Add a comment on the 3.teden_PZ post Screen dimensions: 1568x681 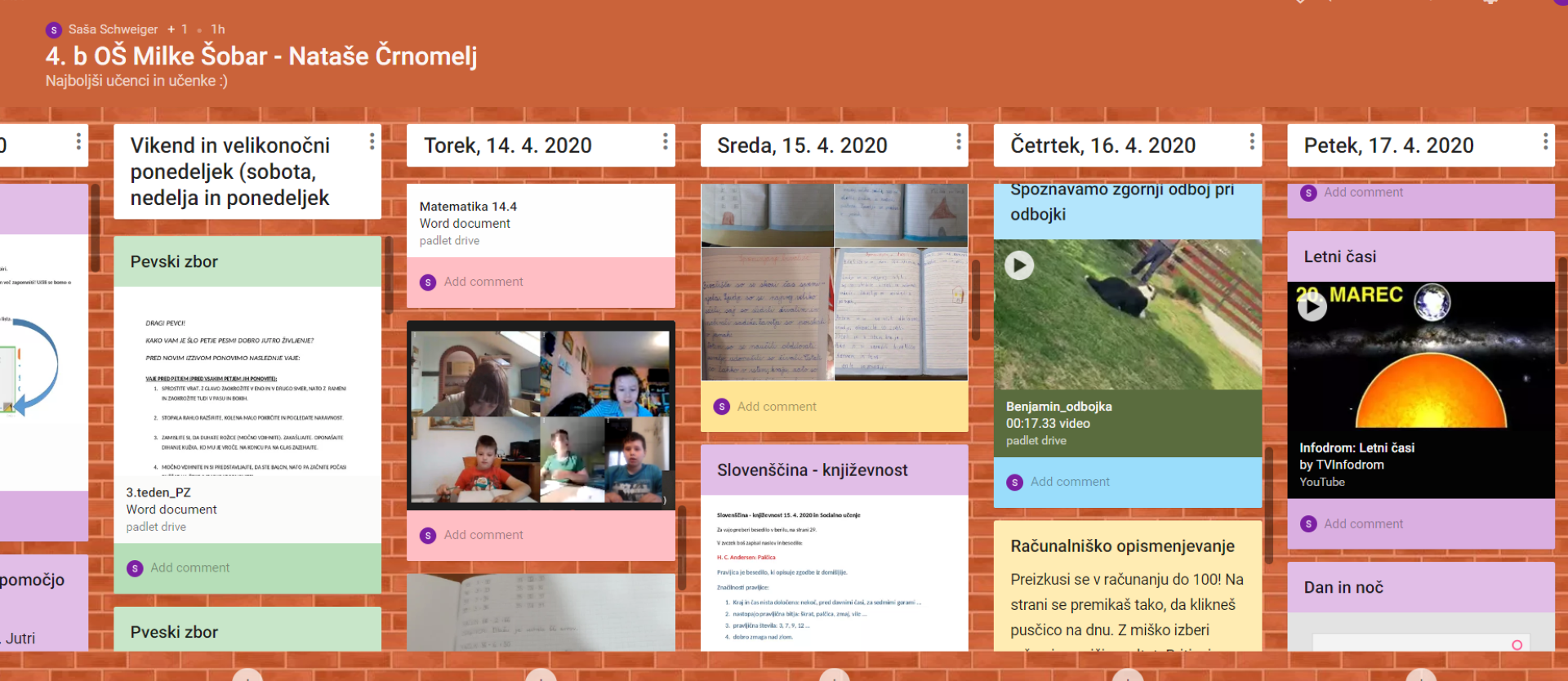click(x=189, y=567)
